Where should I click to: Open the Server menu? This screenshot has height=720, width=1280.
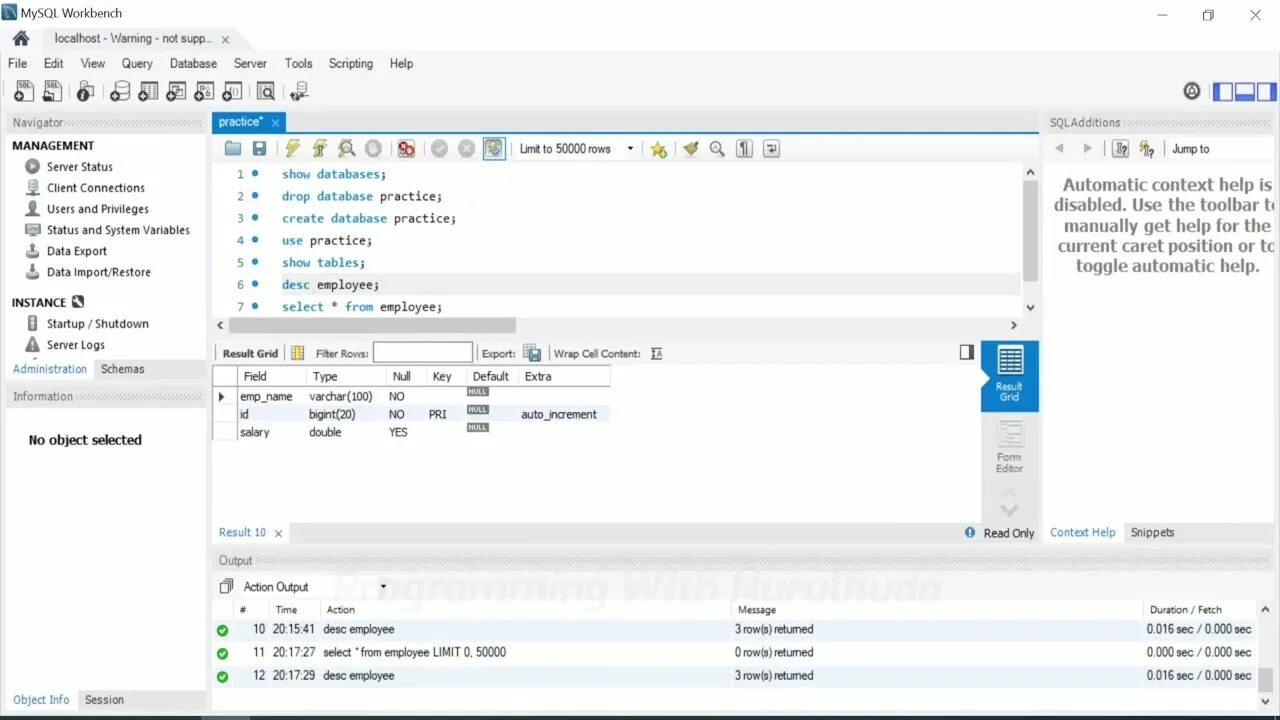(250, 63)
